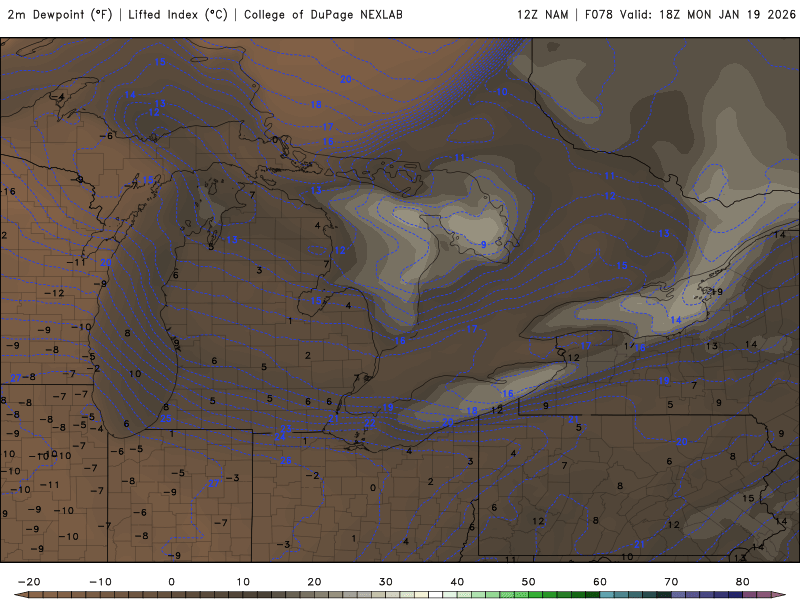Viewport: 800px width, 600px height.
Task: Click the '50' label on the color scale
Action: (x=529, y=582)
